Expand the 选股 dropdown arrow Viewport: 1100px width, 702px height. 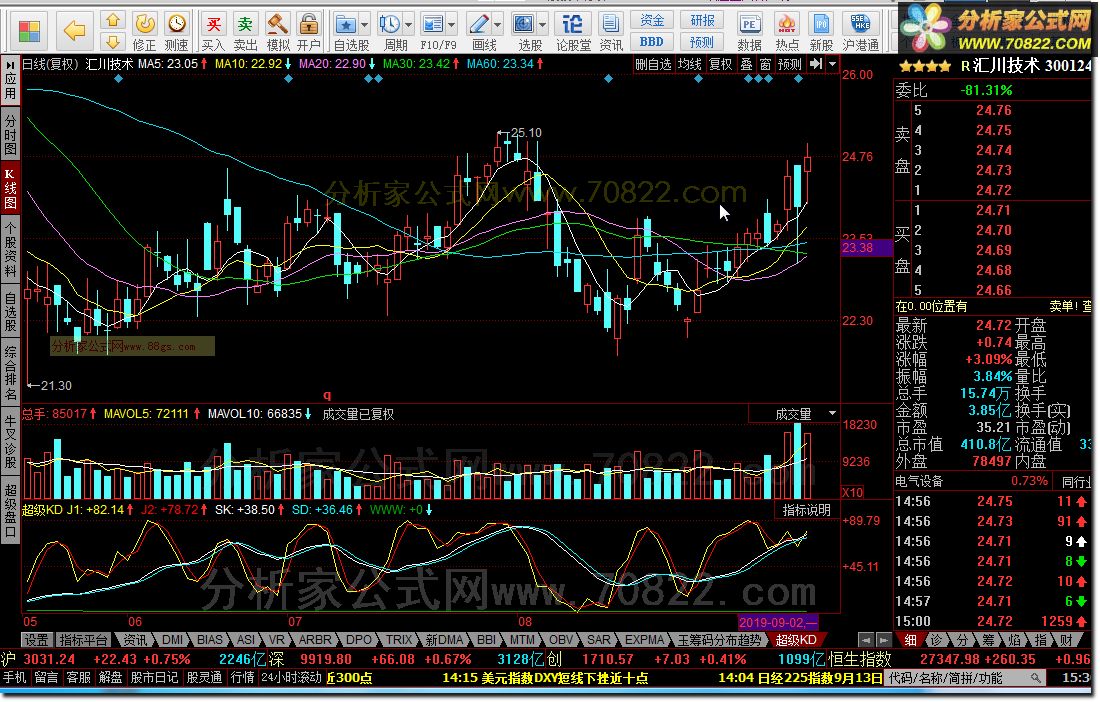click(x=542, y=25)
